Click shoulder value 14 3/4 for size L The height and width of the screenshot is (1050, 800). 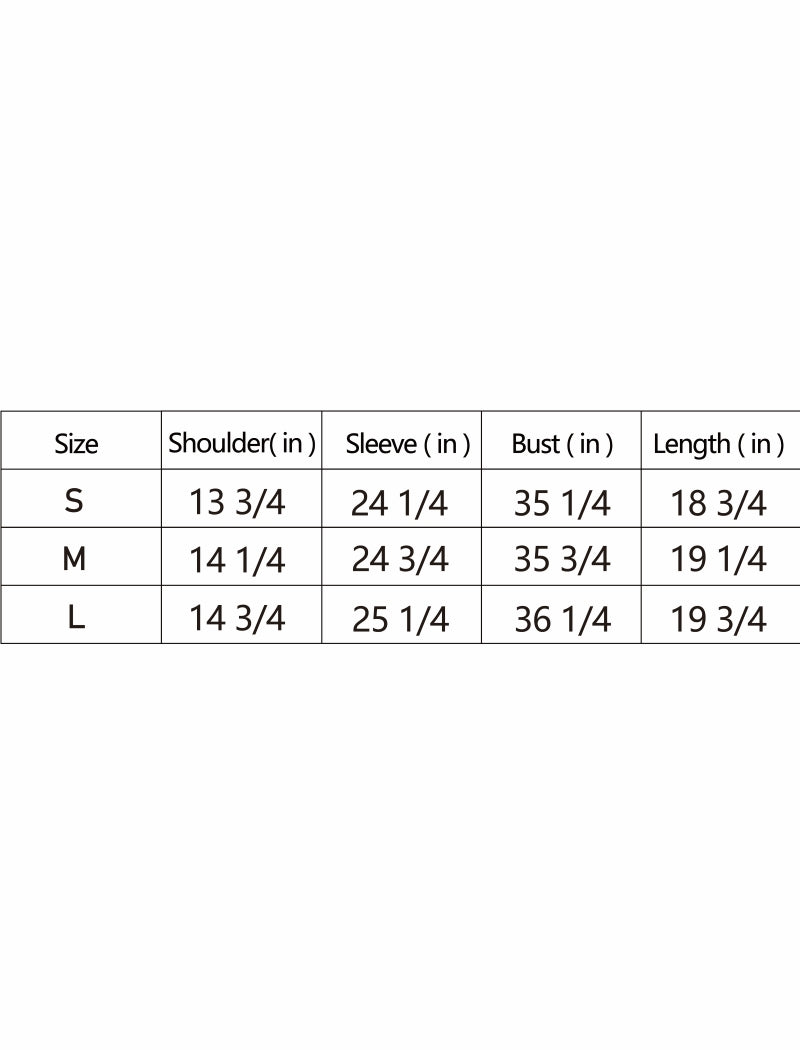[237, 619]
